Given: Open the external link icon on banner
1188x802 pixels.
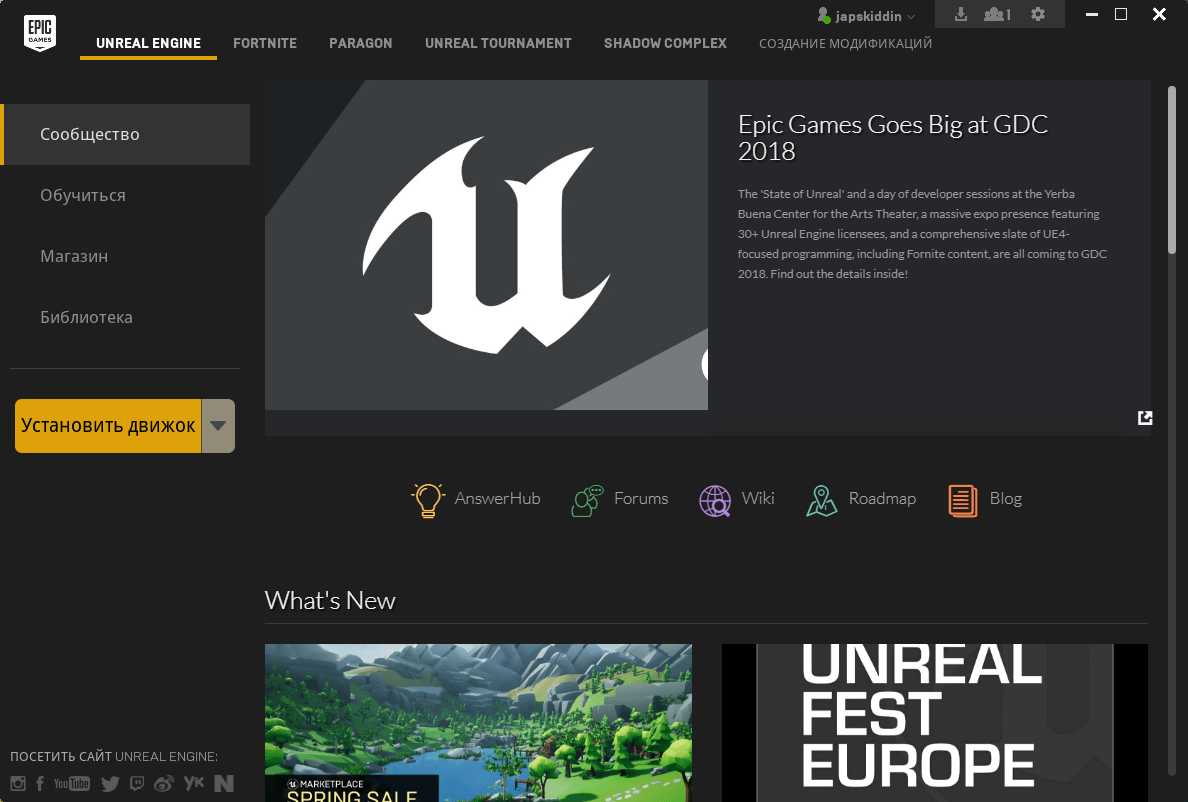Looking at the screenshot, I should click(x=1145, y=418).
